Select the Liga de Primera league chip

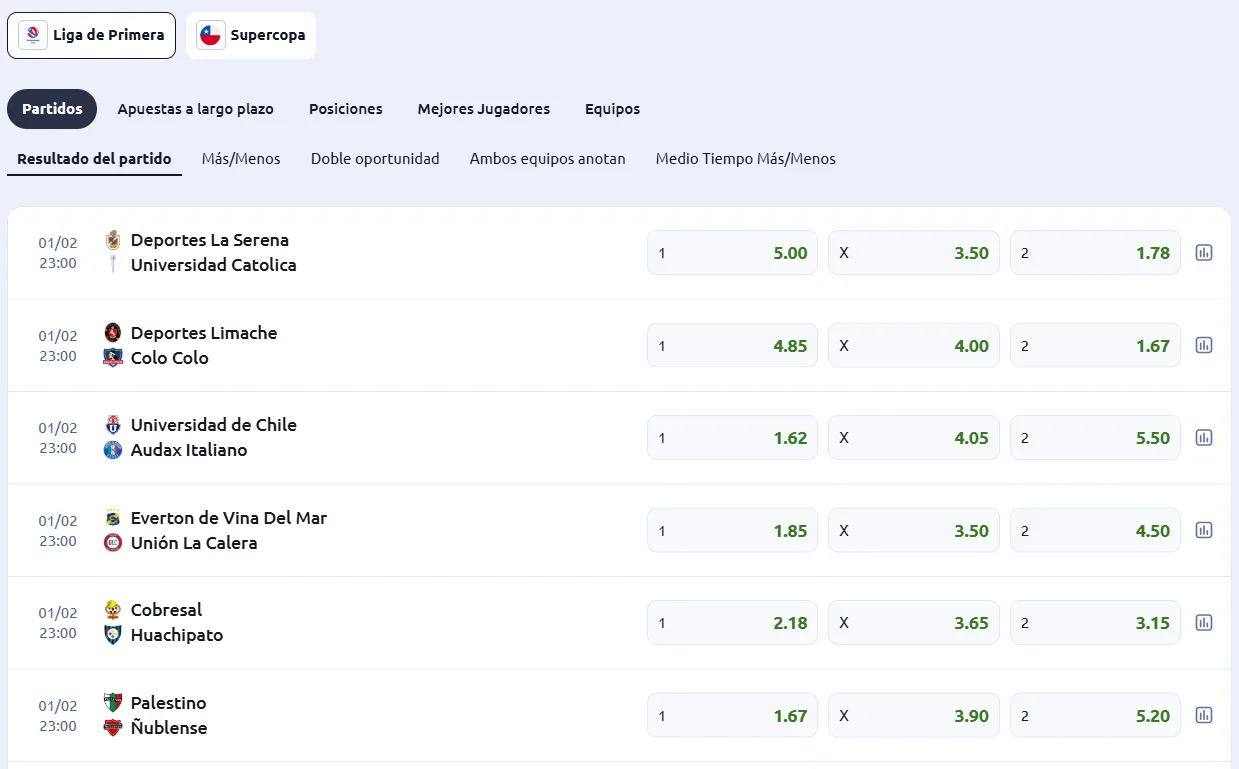tap(91, 36)
